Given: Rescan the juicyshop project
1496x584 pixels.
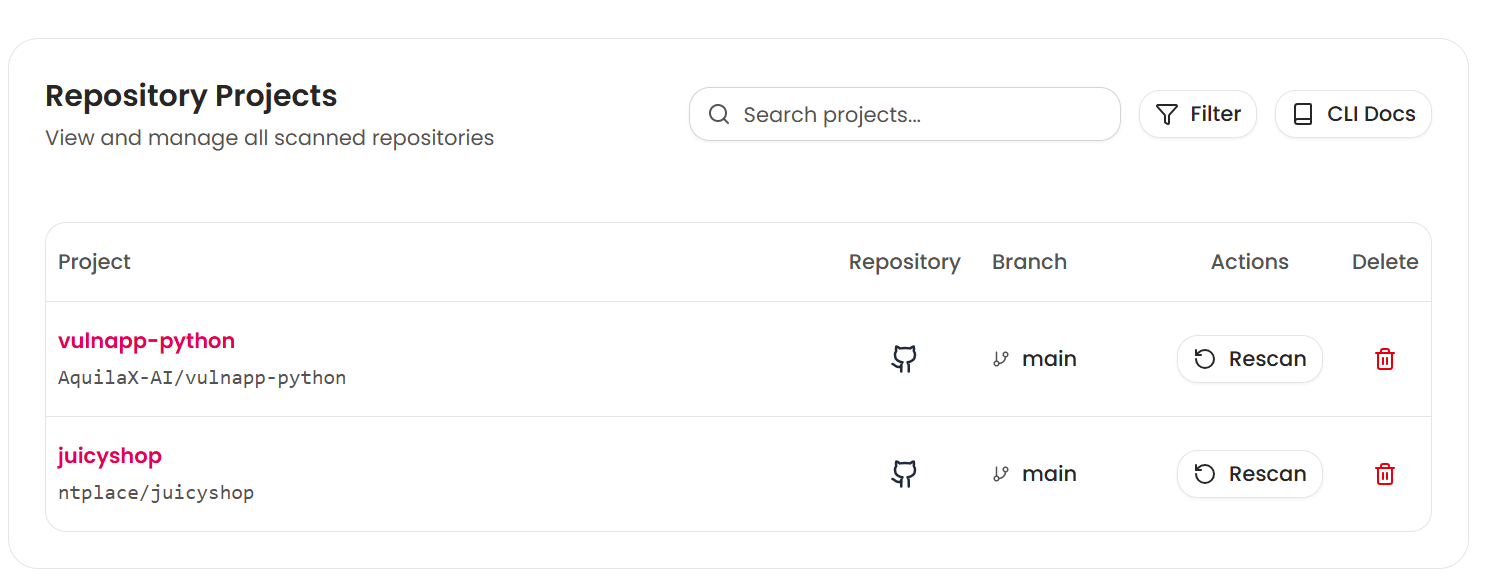Looking at the screenshot, I should coord(1250,474).
